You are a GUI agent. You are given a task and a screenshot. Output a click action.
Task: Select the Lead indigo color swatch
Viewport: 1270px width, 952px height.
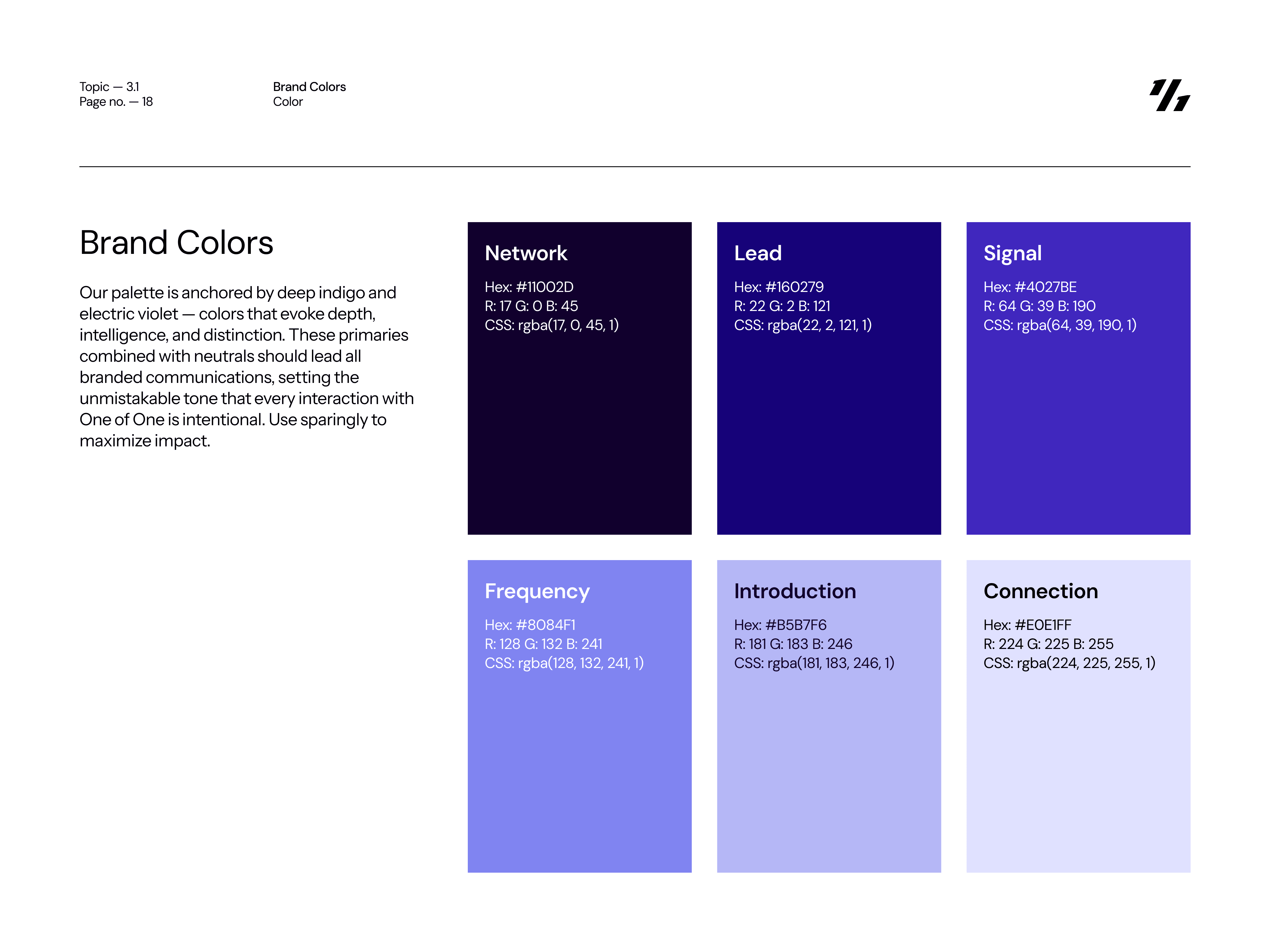click(828, 436)
